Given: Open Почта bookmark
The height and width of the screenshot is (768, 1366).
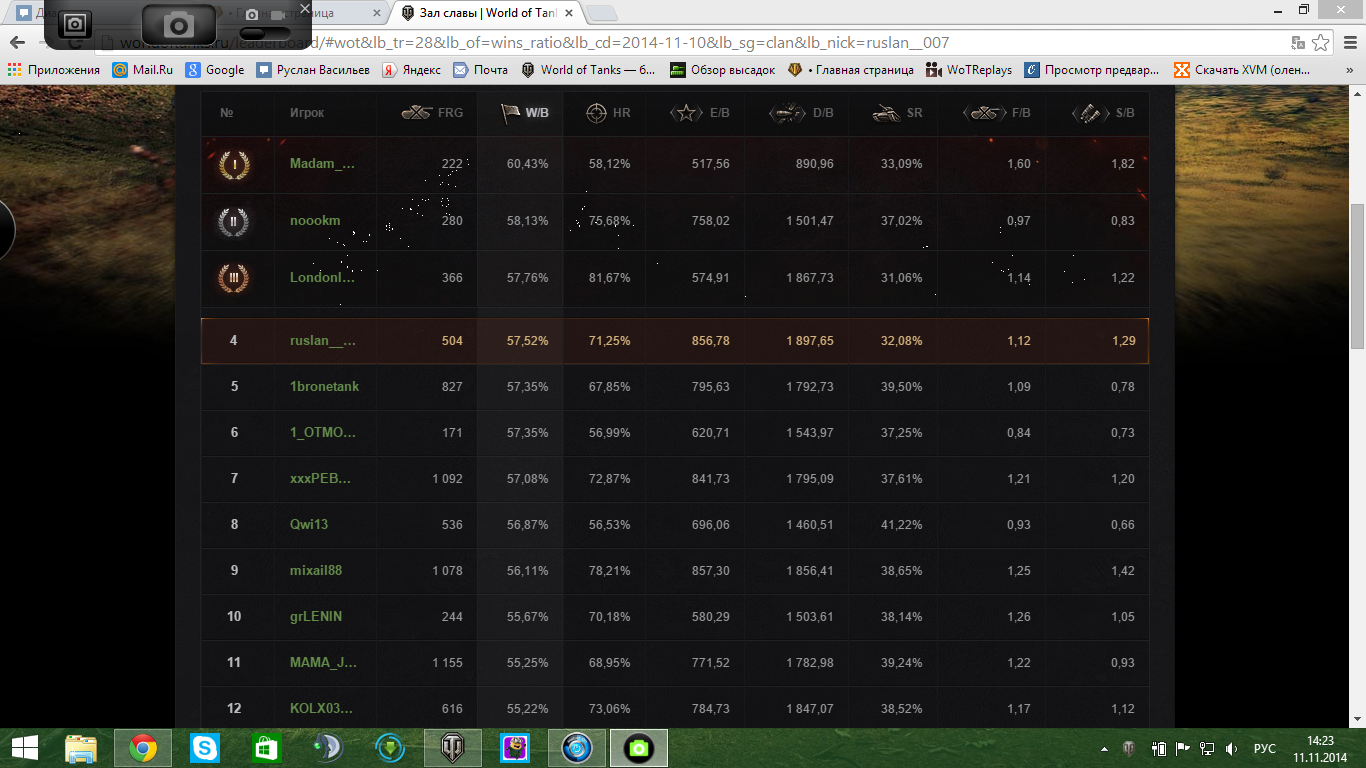Looking at the screenshot, I should tap(481, 70).
